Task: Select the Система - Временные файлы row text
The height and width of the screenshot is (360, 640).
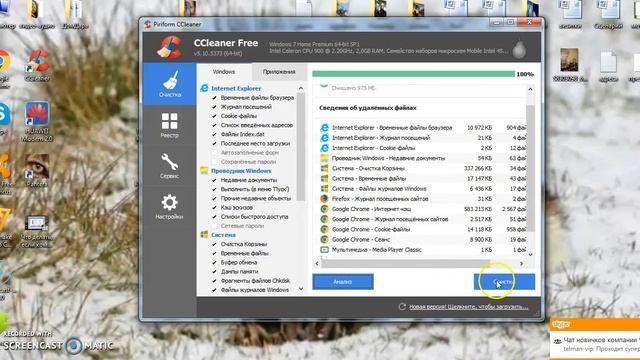Action: point(369,178)
